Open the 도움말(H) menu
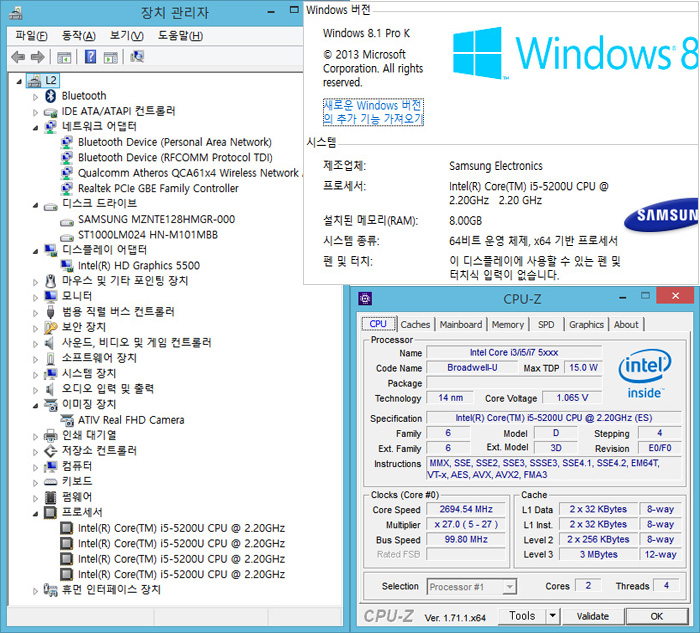This screenshot has height=635, width=700. click(180, 36)
